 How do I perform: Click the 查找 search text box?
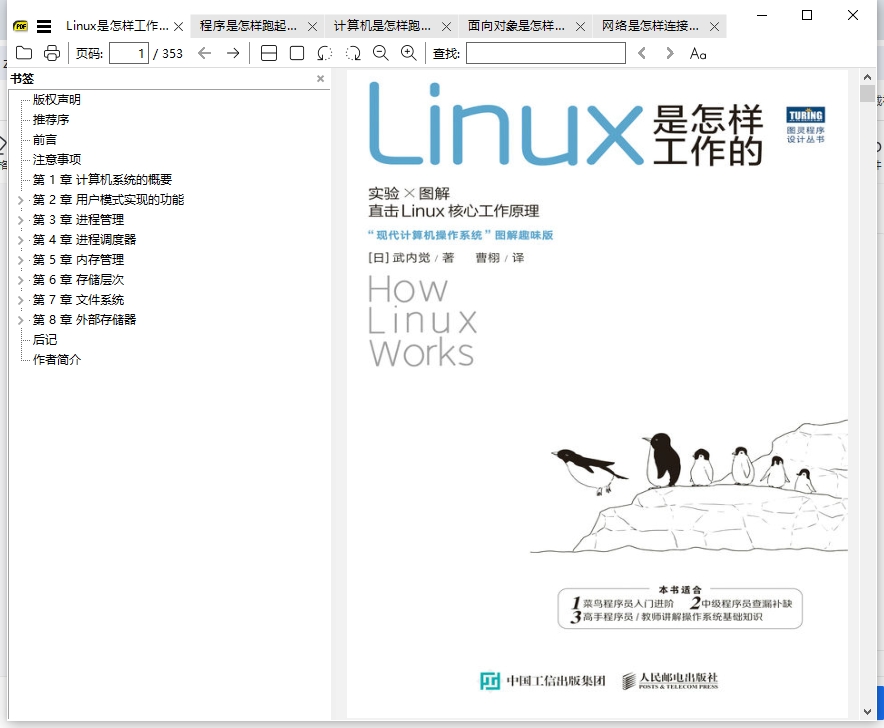tap(546, 54)
